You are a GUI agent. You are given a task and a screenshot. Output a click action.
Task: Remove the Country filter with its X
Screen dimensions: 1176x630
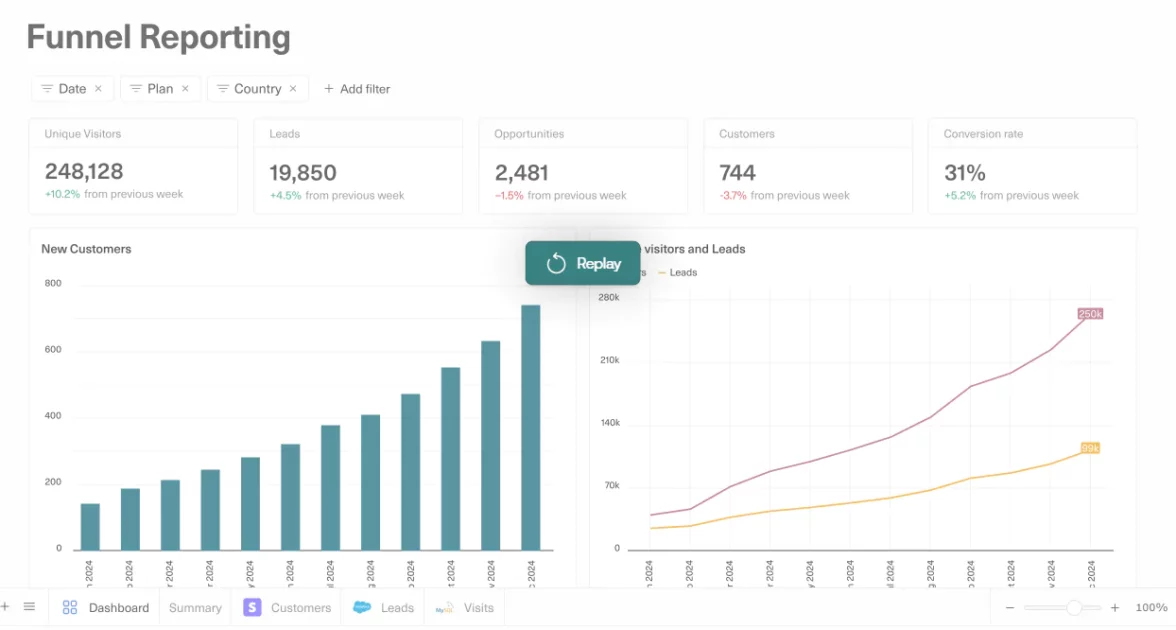point(293,89)
